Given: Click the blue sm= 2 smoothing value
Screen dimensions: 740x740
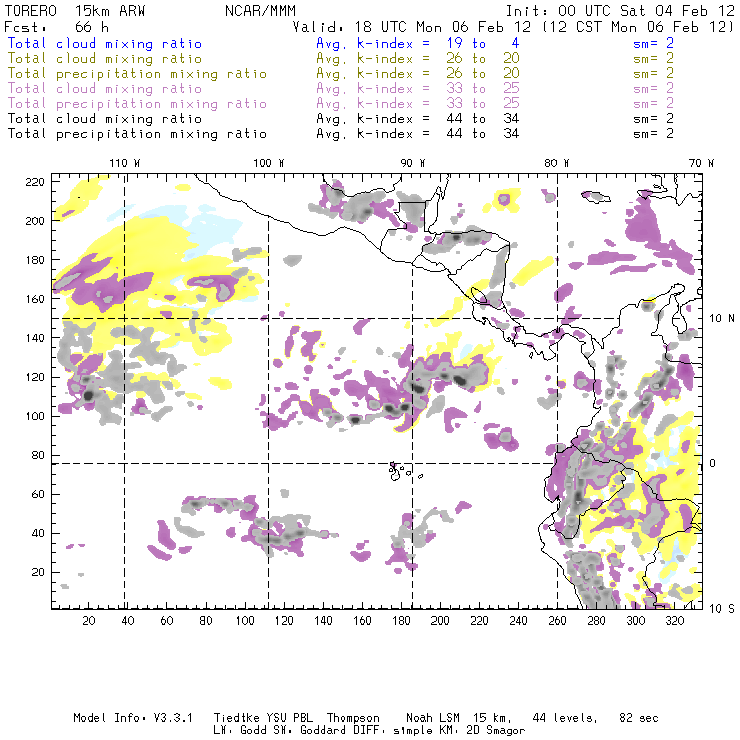Looking at the screenshot, I should pyautogui.click(x=654, y=43).
